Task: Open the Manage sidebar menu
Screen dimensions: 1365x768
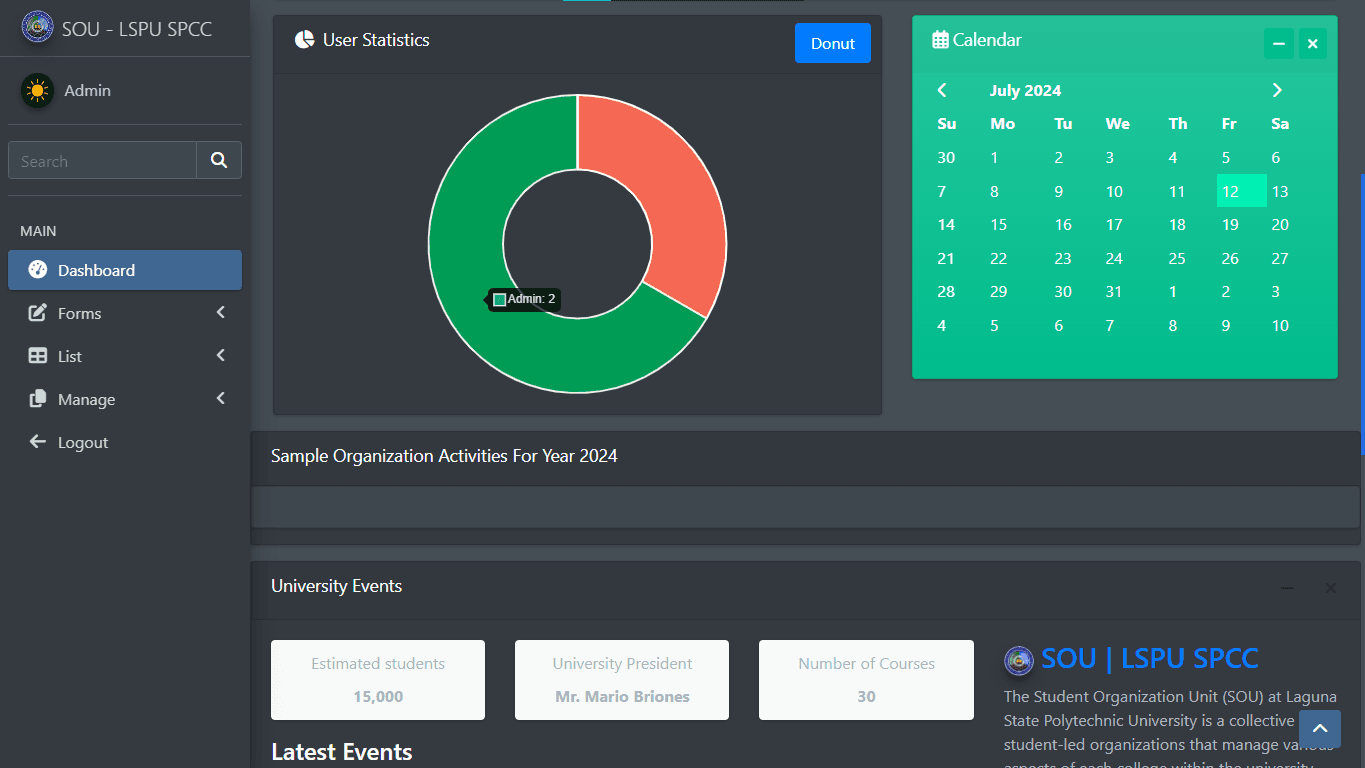Action: 125,399
